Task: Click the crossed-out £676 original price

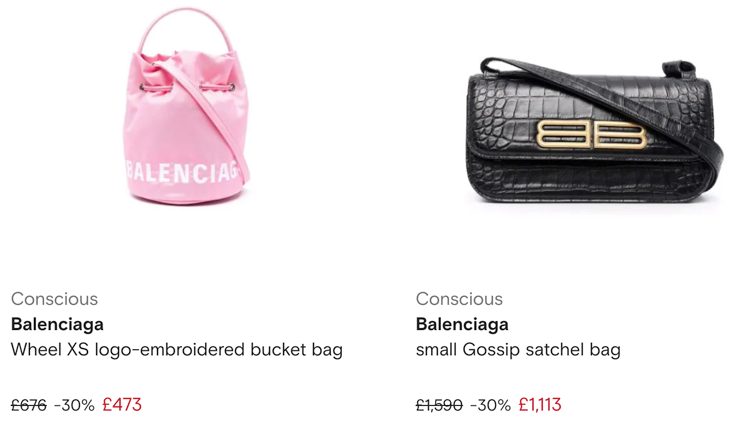Action: click(29, 405)
